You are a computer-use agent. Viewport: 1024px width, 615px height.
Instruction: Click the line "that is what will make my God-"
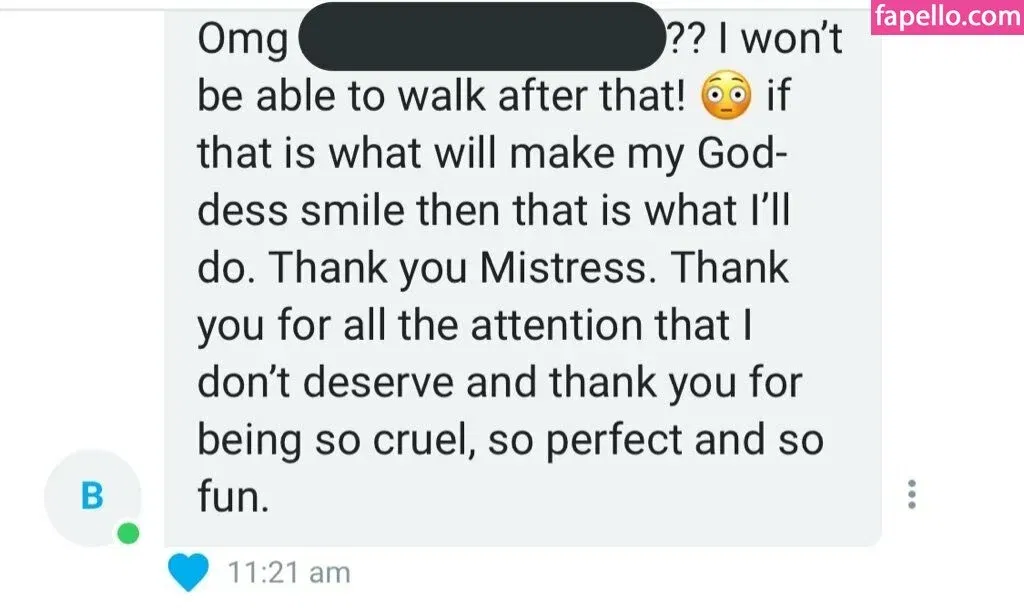494,154
